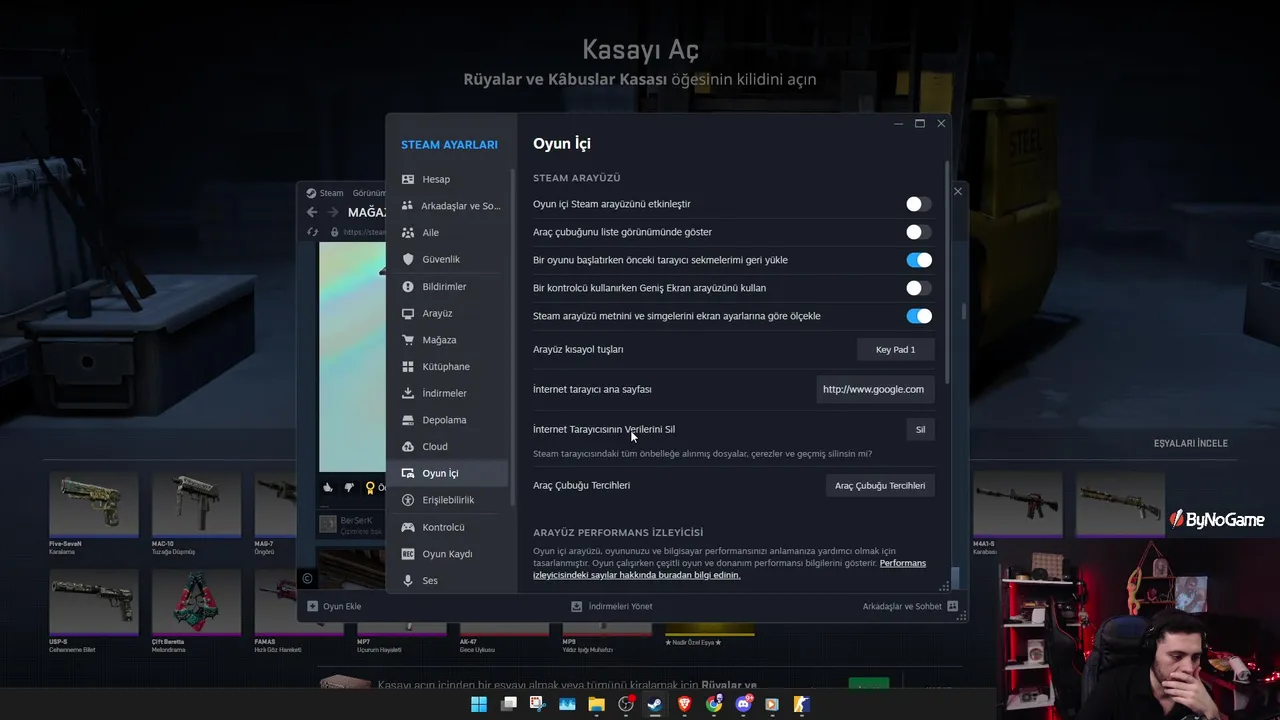Image resolution: width=1280 pixels, height=720 pixels.
Task: Click Oyun Ekle in Steam window
Action: point(334,606)
